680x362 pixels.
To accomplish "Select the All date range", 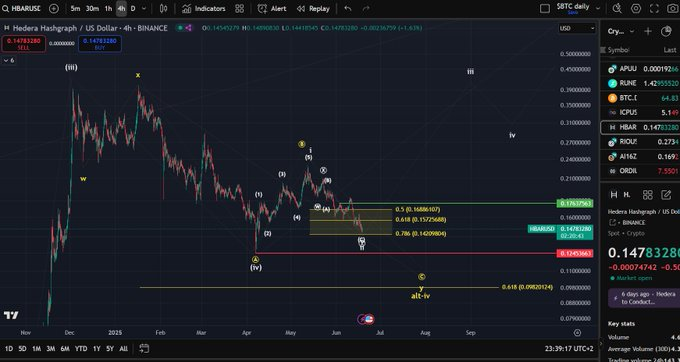I will coord(124,349).
